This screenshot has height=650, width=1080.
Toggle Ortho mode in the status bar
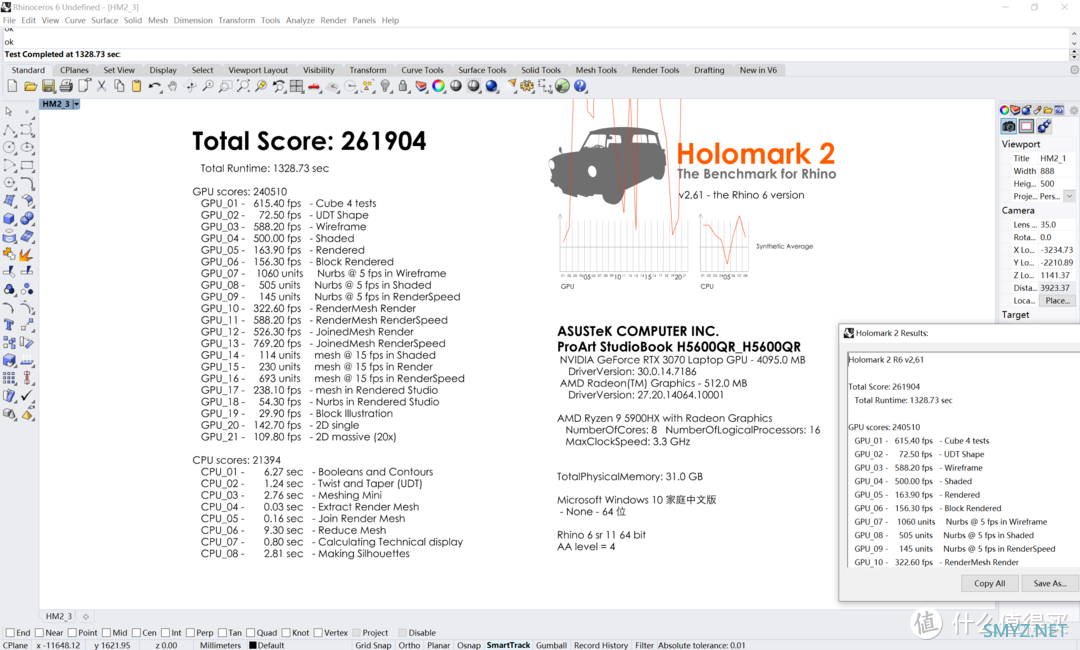point(409,645)
